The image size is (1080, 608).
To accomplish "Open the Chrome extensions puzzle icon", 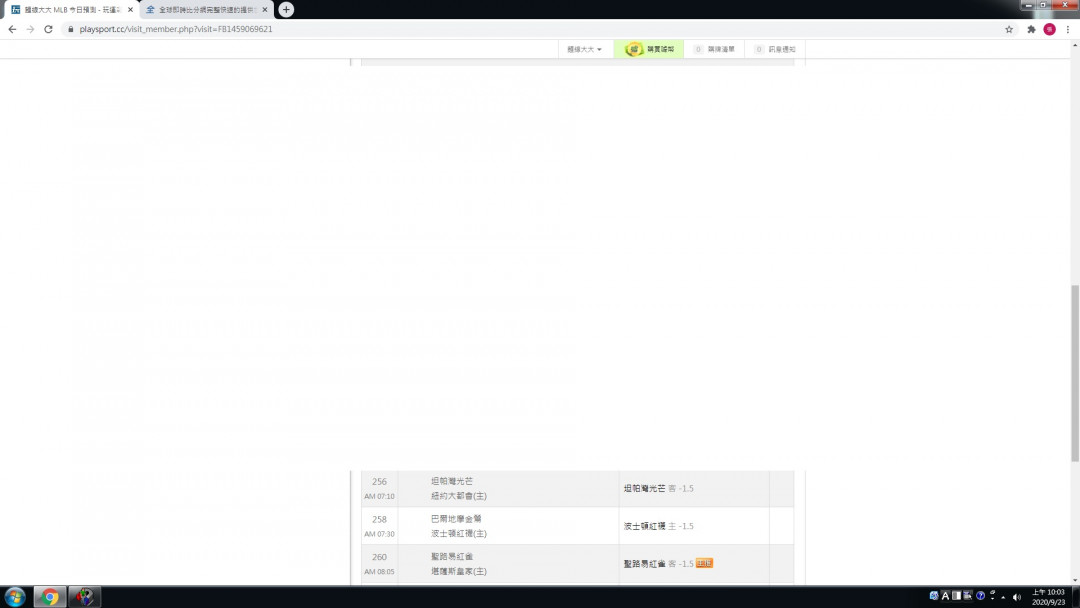I will [x=1031, y=29].
